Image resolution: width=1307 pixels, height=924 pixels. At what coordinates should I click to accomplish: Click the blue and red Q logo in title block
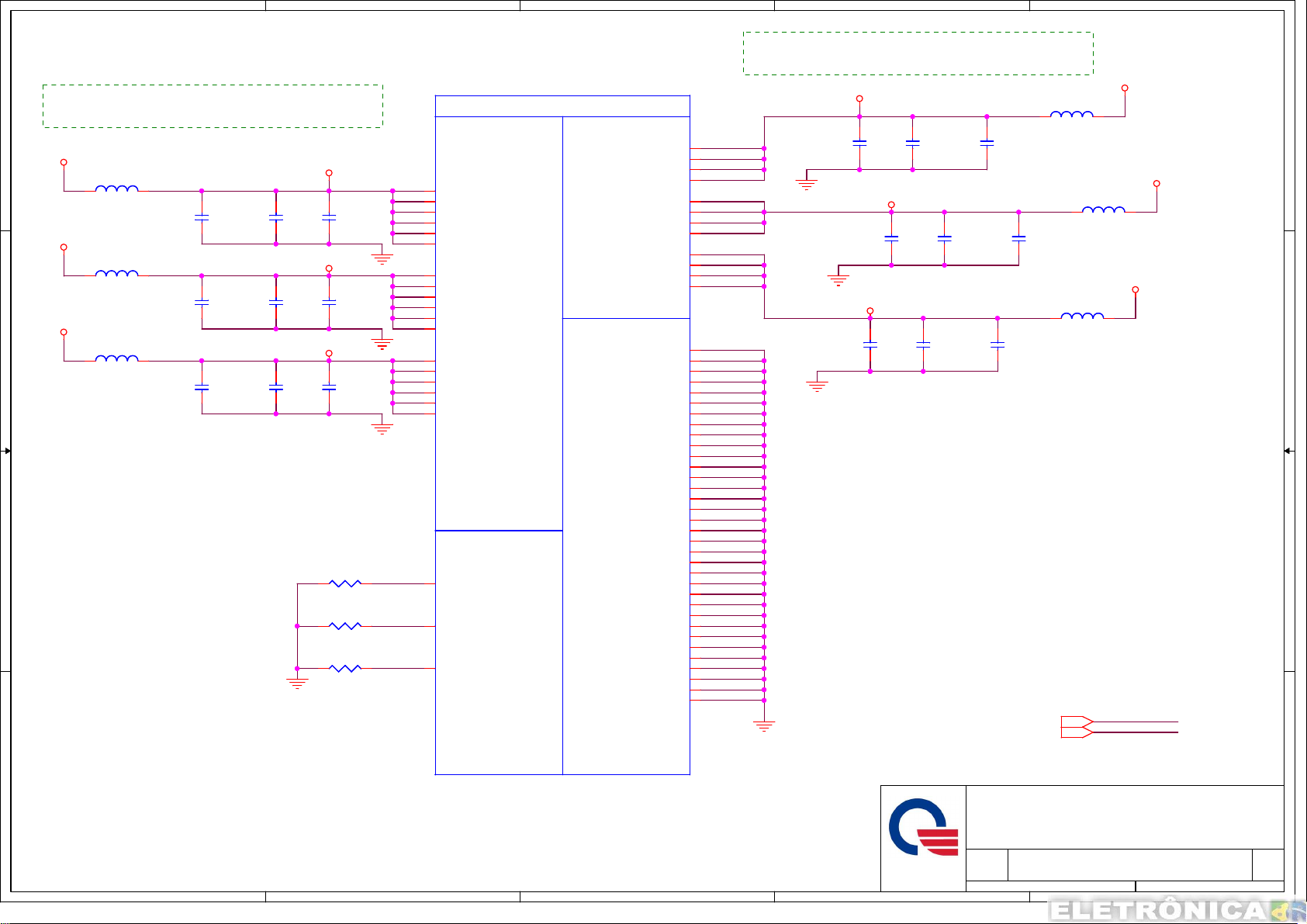coord(923,827)
